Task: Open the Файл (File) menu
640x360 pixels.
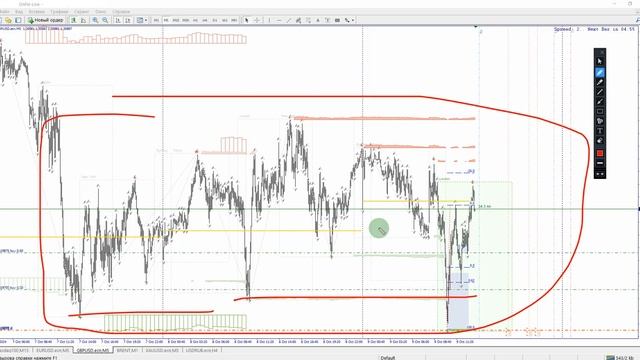Action: coord(4,12)
